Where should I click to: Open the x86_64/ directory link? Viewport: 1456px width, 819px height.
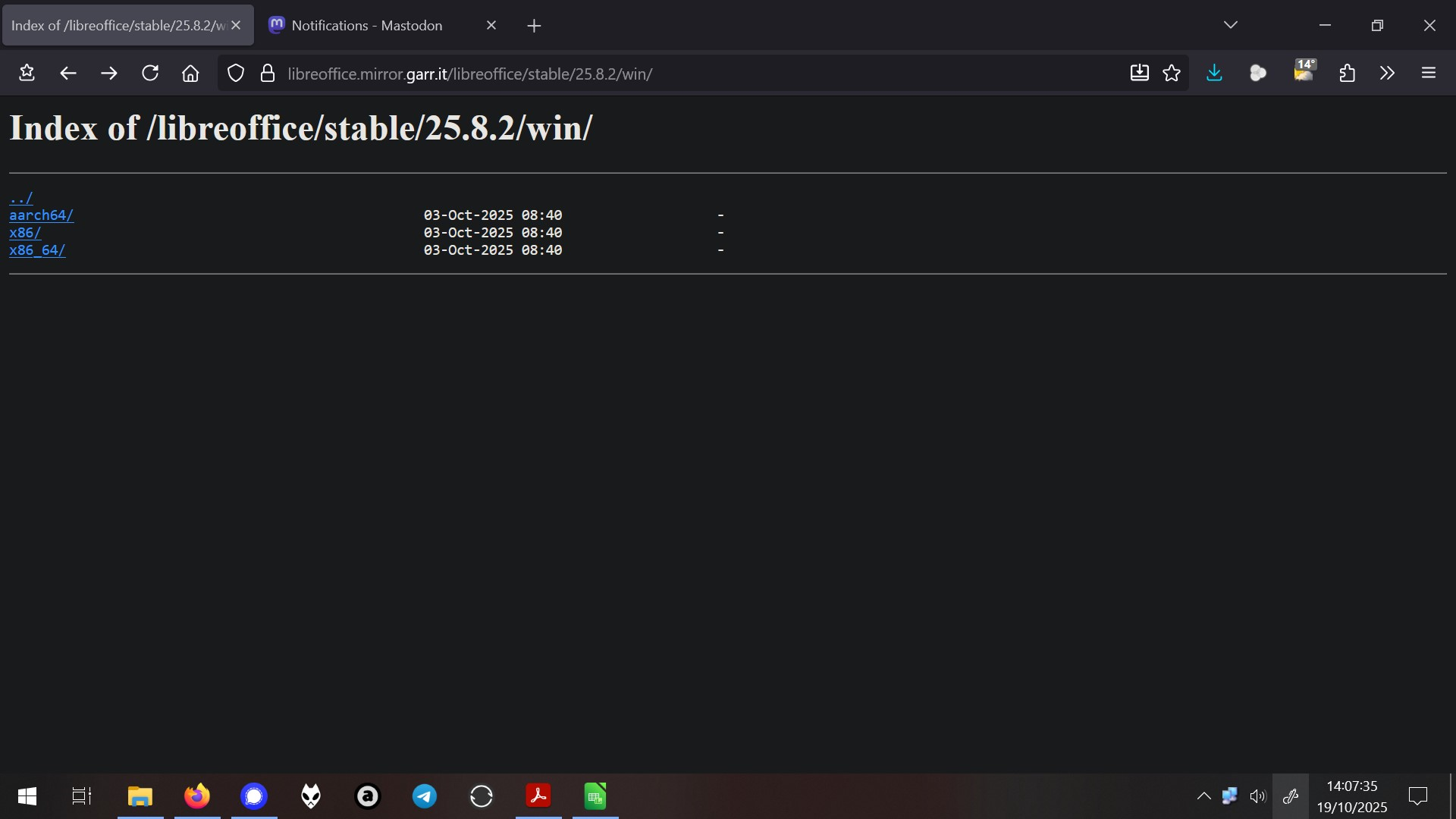(x=37, y=250)
